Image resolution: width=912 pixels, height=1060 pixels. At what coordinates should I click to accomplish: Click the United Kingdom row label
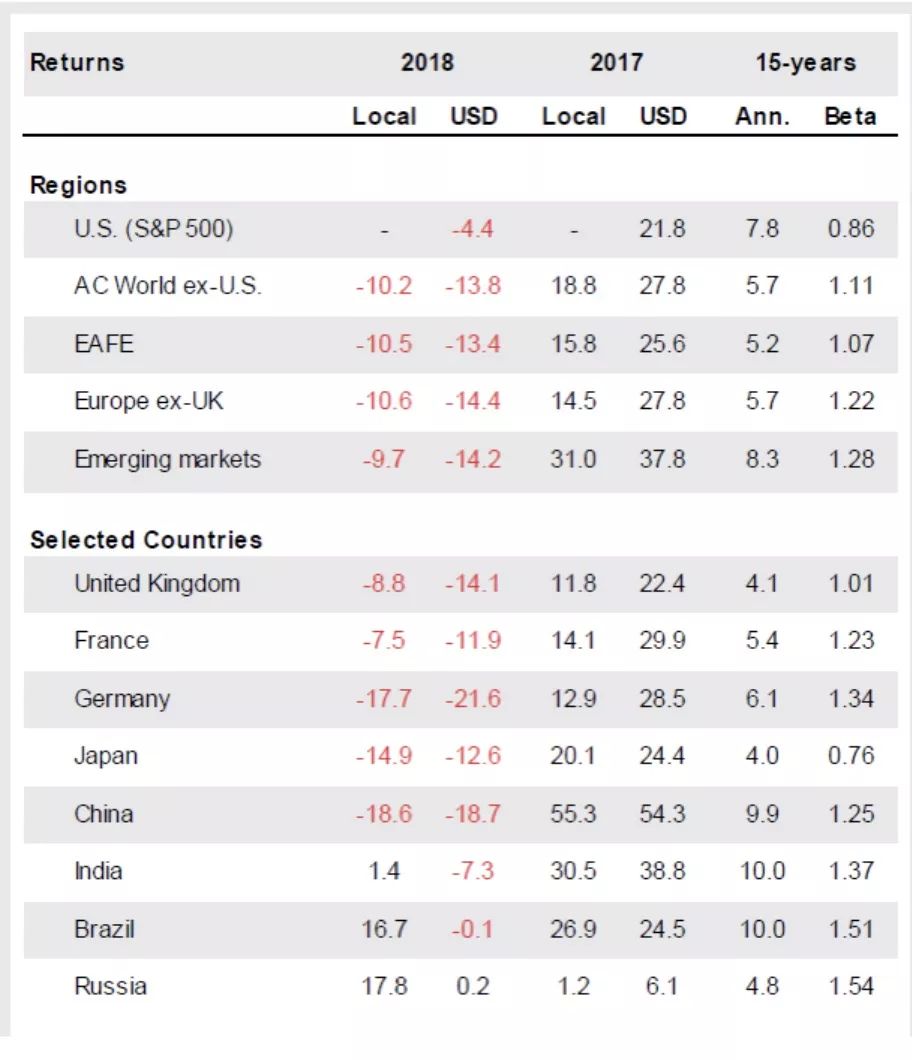pyautogui.click(x=157, y=583)
